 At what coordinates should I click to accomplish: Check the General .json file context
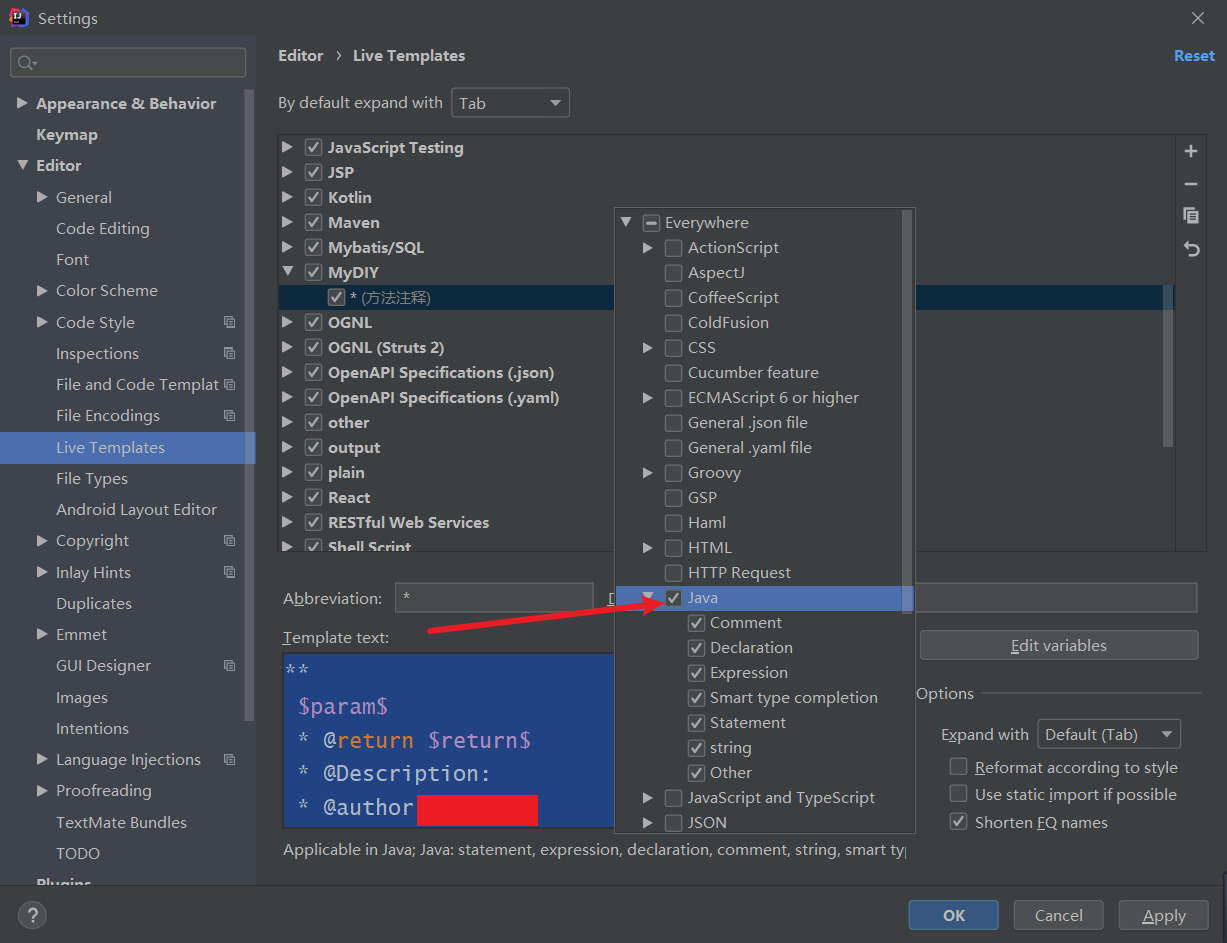tap(674, 423)
